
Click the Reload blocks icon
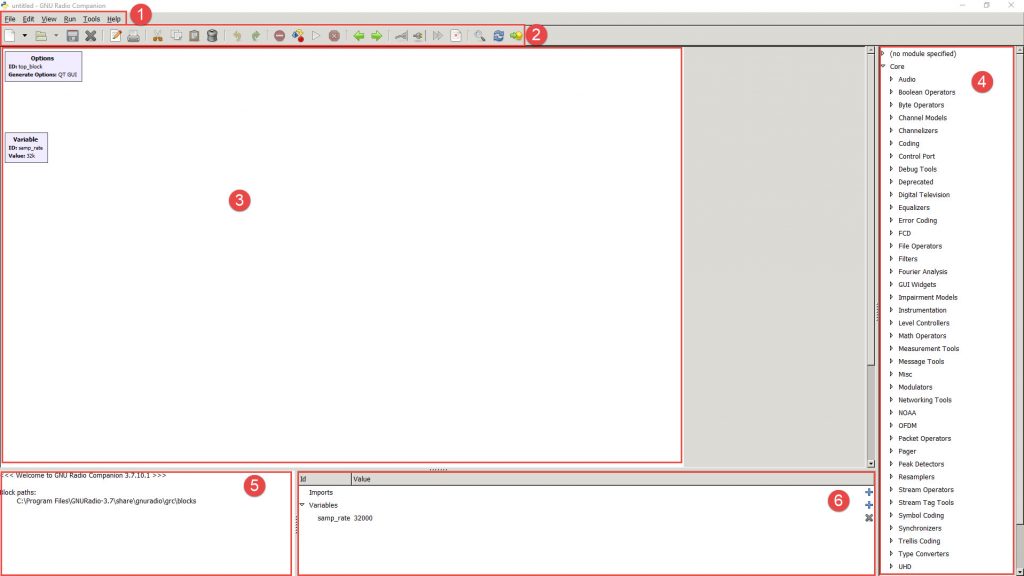pyautogui.click(x=498, y=36)
